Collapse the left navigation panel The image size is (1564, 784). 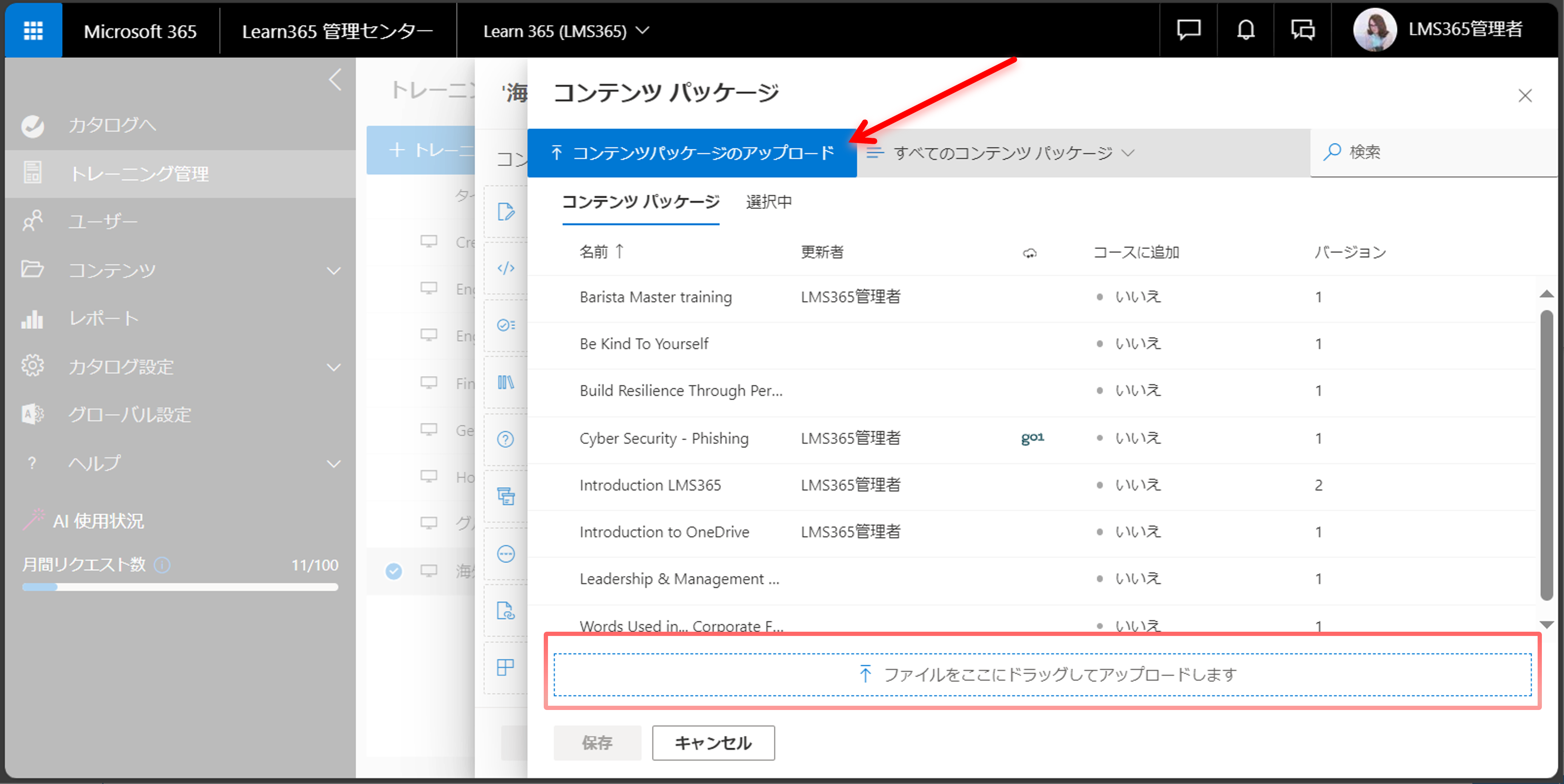tap(335, 80)
